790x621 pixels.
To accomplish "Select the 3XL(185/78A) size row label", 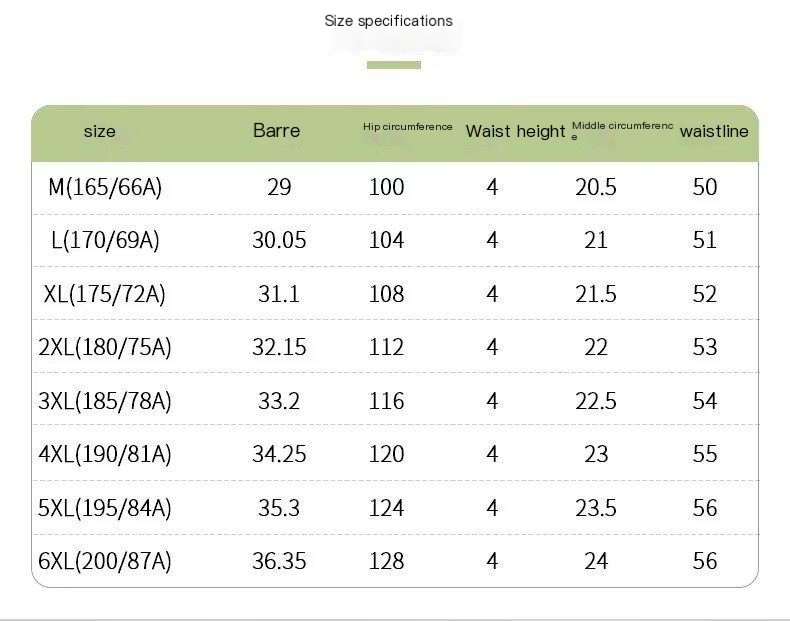I will pyautogui.click(x=105, y=401).
